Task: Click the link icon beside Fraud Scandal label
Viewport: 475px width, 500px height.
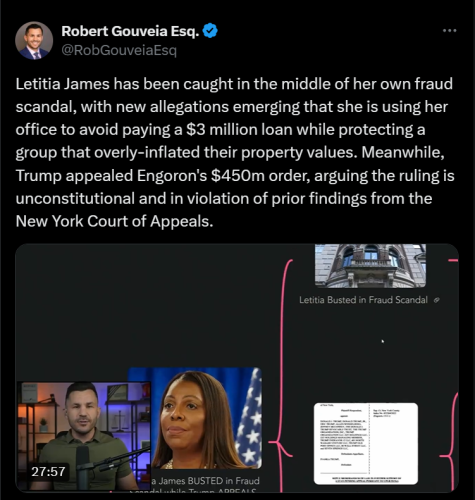Action: point(437,300)
